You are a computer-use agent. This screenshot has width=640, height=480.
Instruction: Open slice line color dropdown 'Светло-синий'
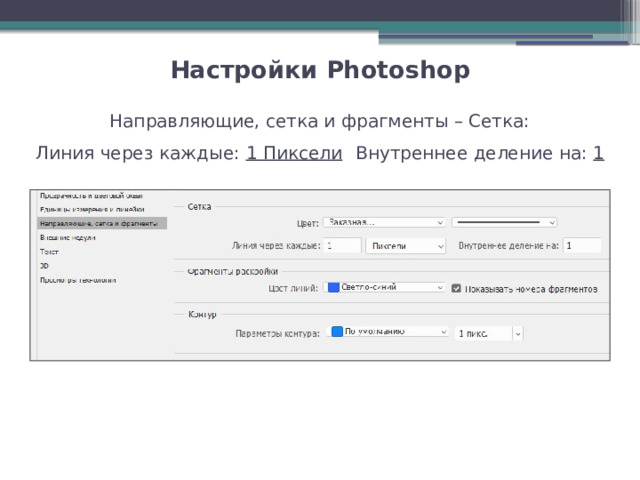point(384,287)
